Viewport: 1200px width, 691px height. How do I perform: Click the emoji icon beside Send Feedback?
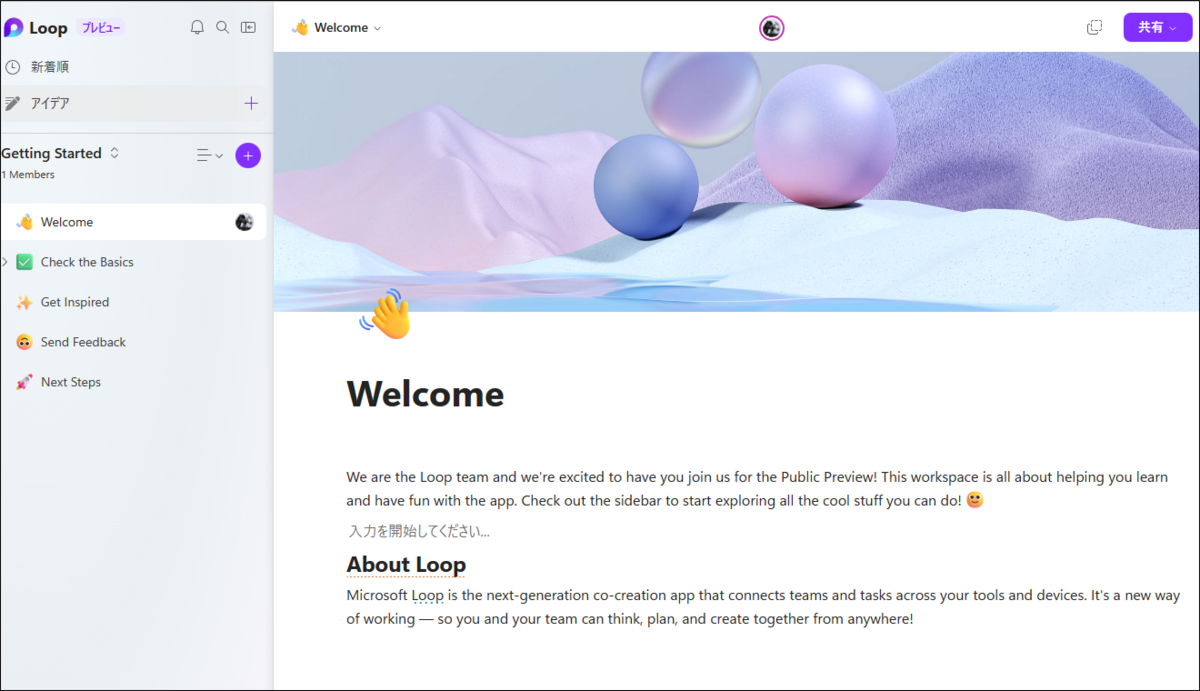(25, 342)
